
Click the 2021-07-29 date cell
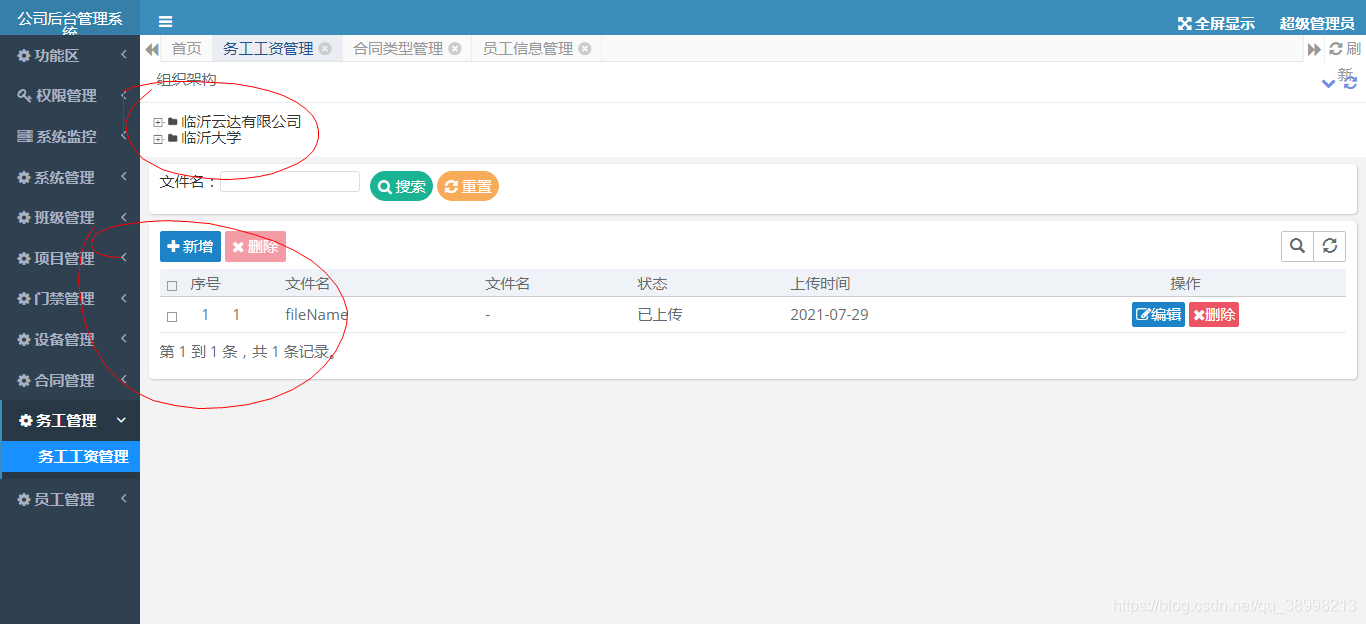point(829,315)
